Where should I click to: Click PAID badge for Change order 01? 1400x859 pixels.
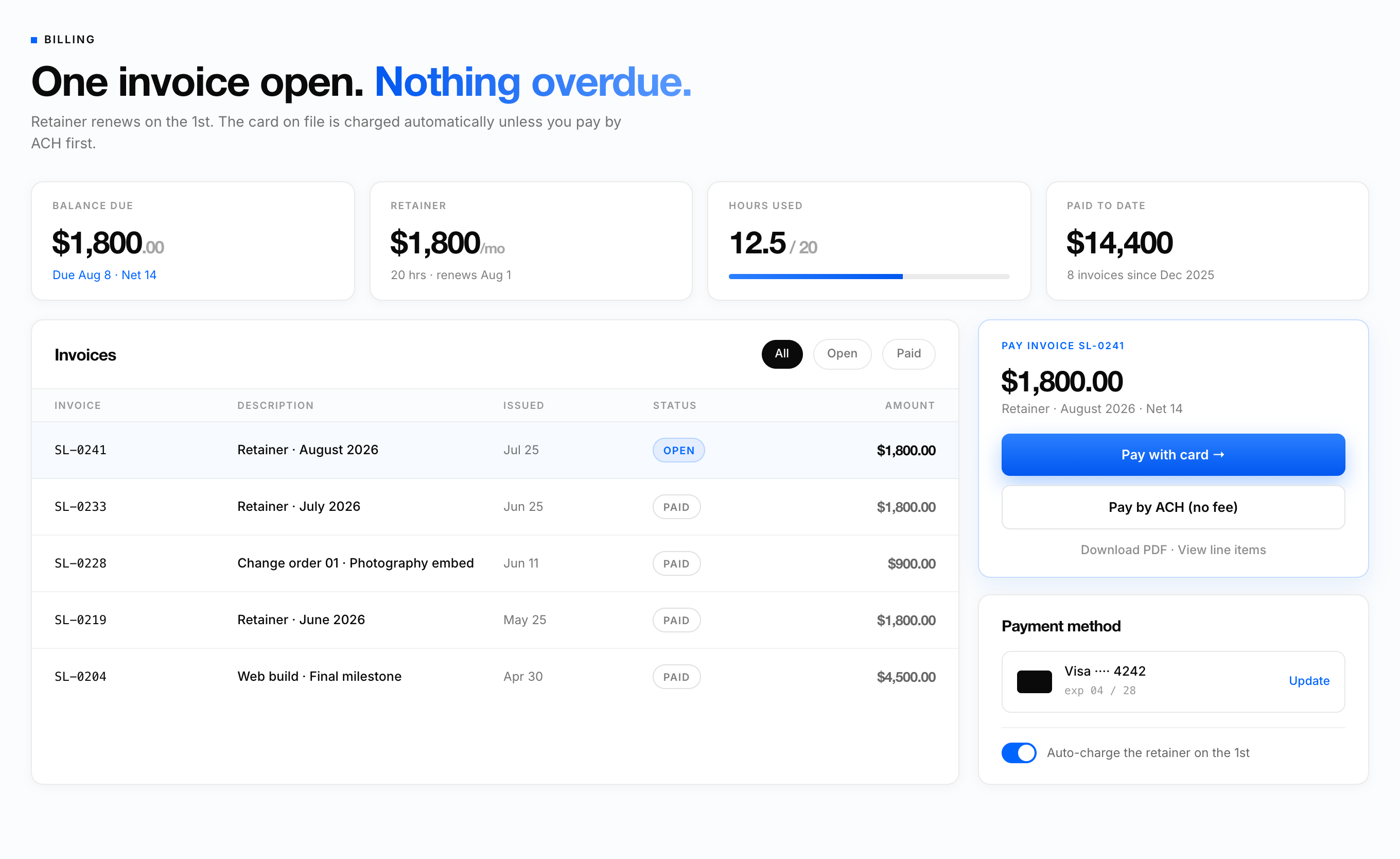(x=676, y=564)
